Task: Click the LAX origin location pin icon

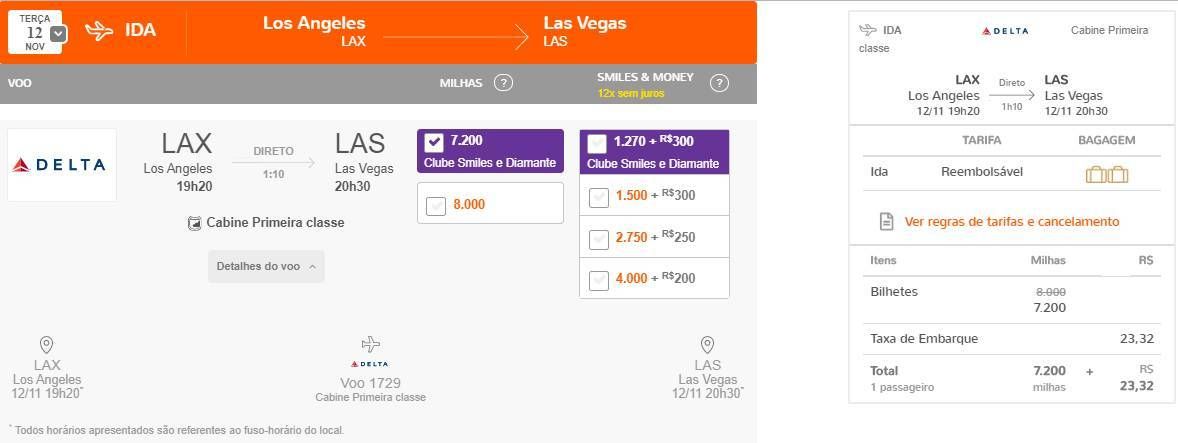Action: coord(47,345)
